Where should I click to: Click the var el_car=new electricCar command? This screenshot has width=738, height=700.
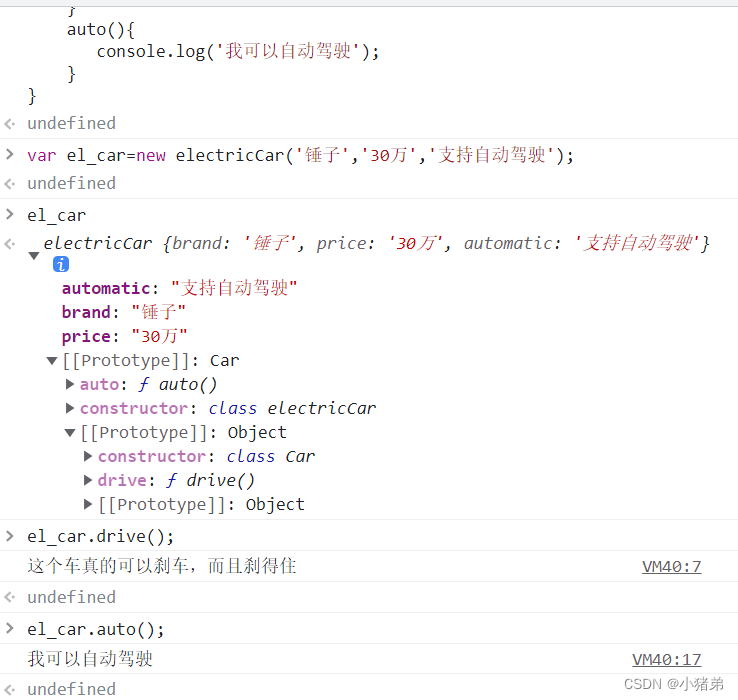point(300,155)
